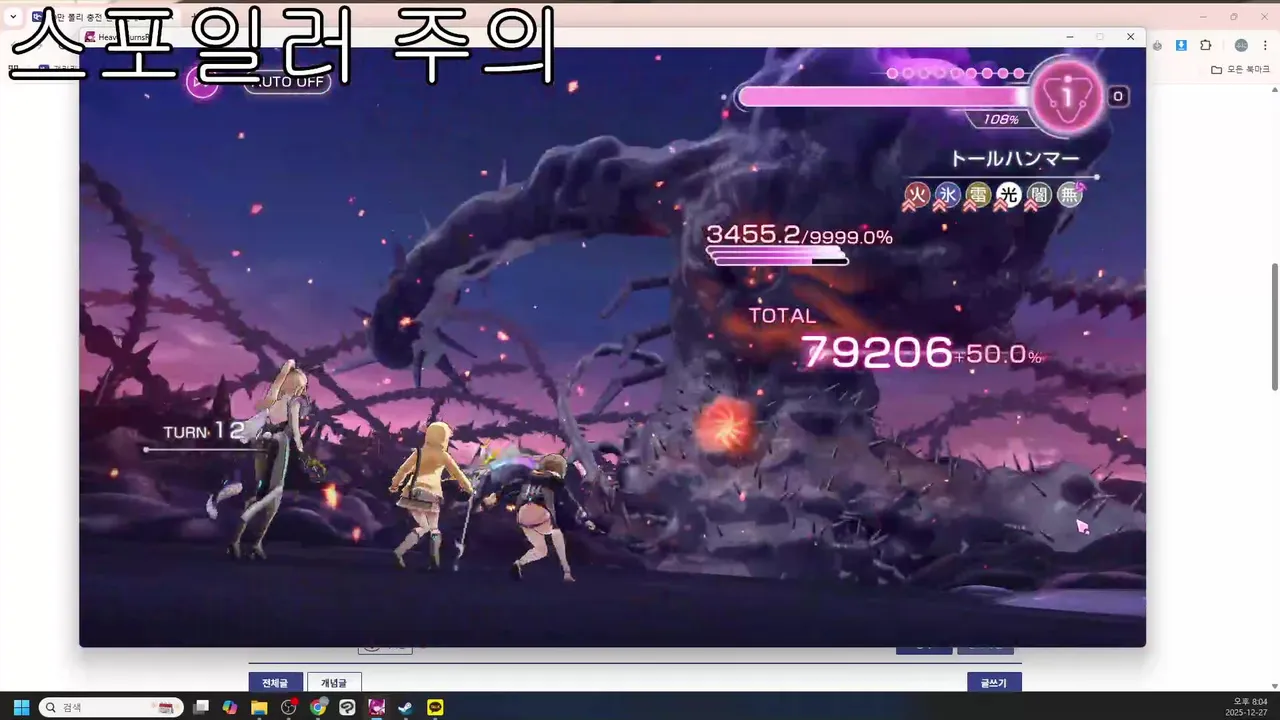This screenshot has height=720, width=1280.
Task: Select the fire element weakness icon
Action: tap(917, 195)
